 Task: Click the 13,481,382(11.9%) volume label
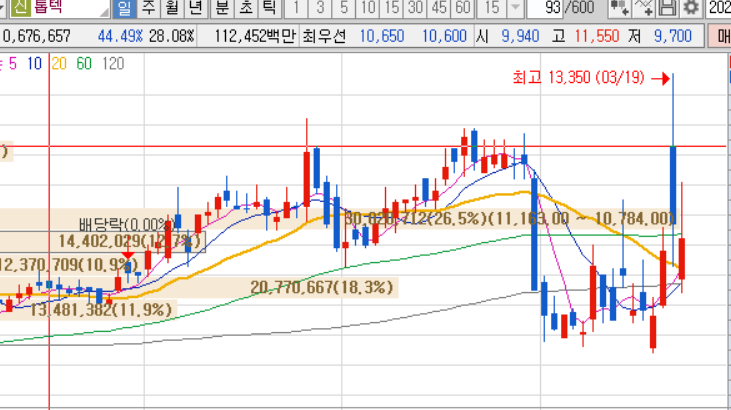101,310
